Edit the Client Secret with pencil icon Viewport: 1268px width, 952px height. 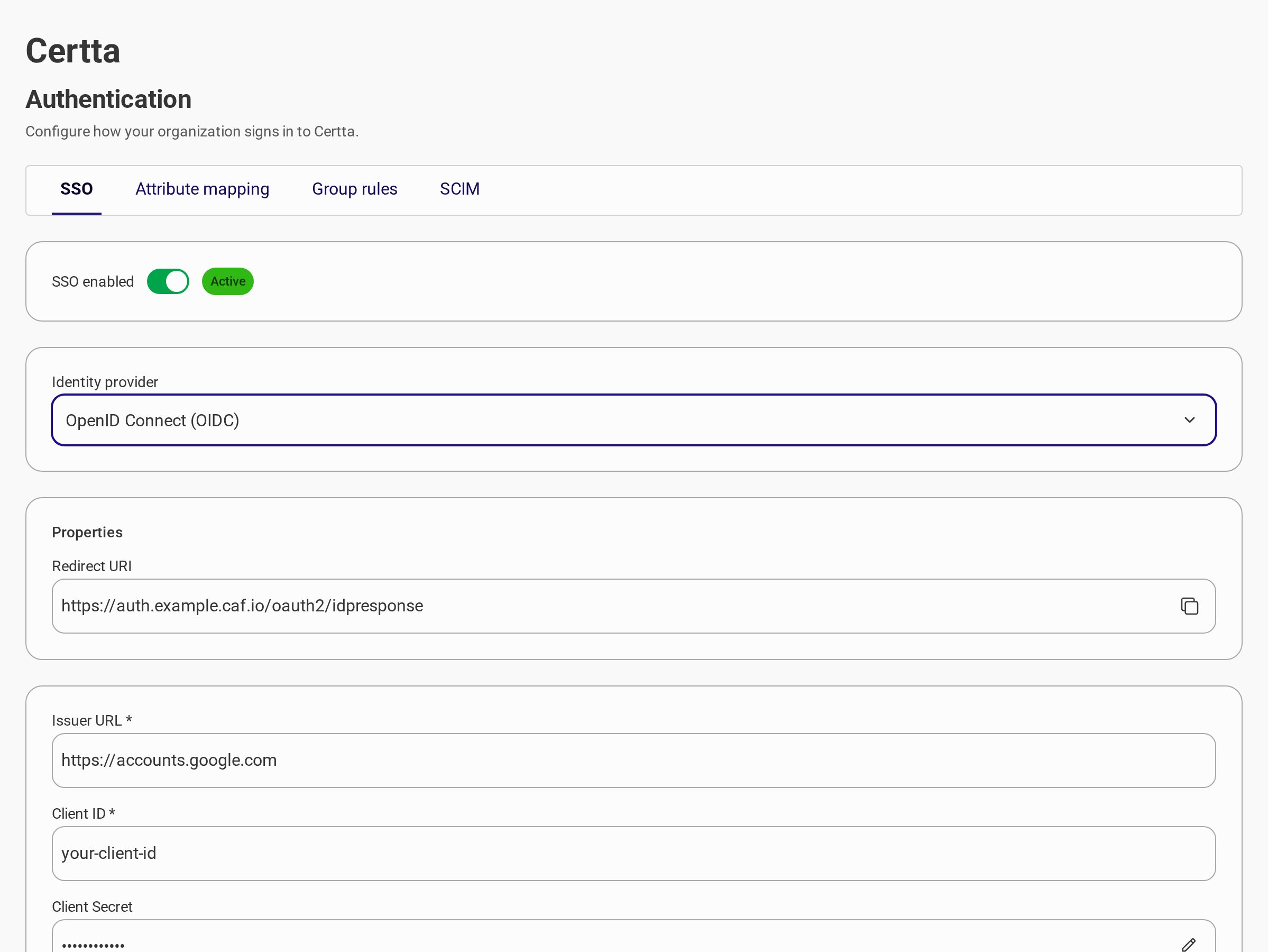pyautogui.click(x=1188, y=945)
